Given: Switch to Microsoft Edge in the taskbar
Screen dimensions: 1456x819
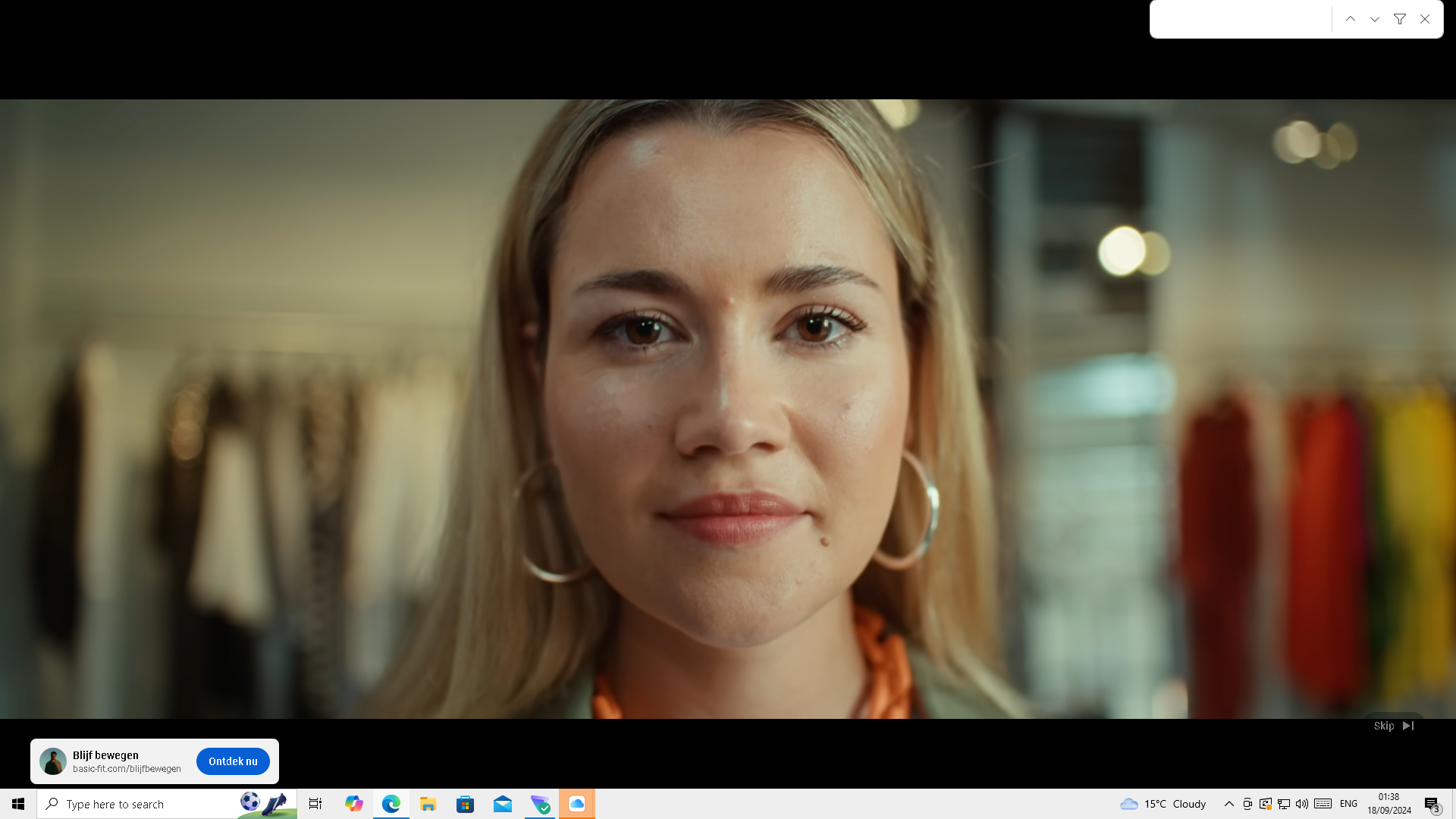Looking at the screenshot, I should [391, 804].
